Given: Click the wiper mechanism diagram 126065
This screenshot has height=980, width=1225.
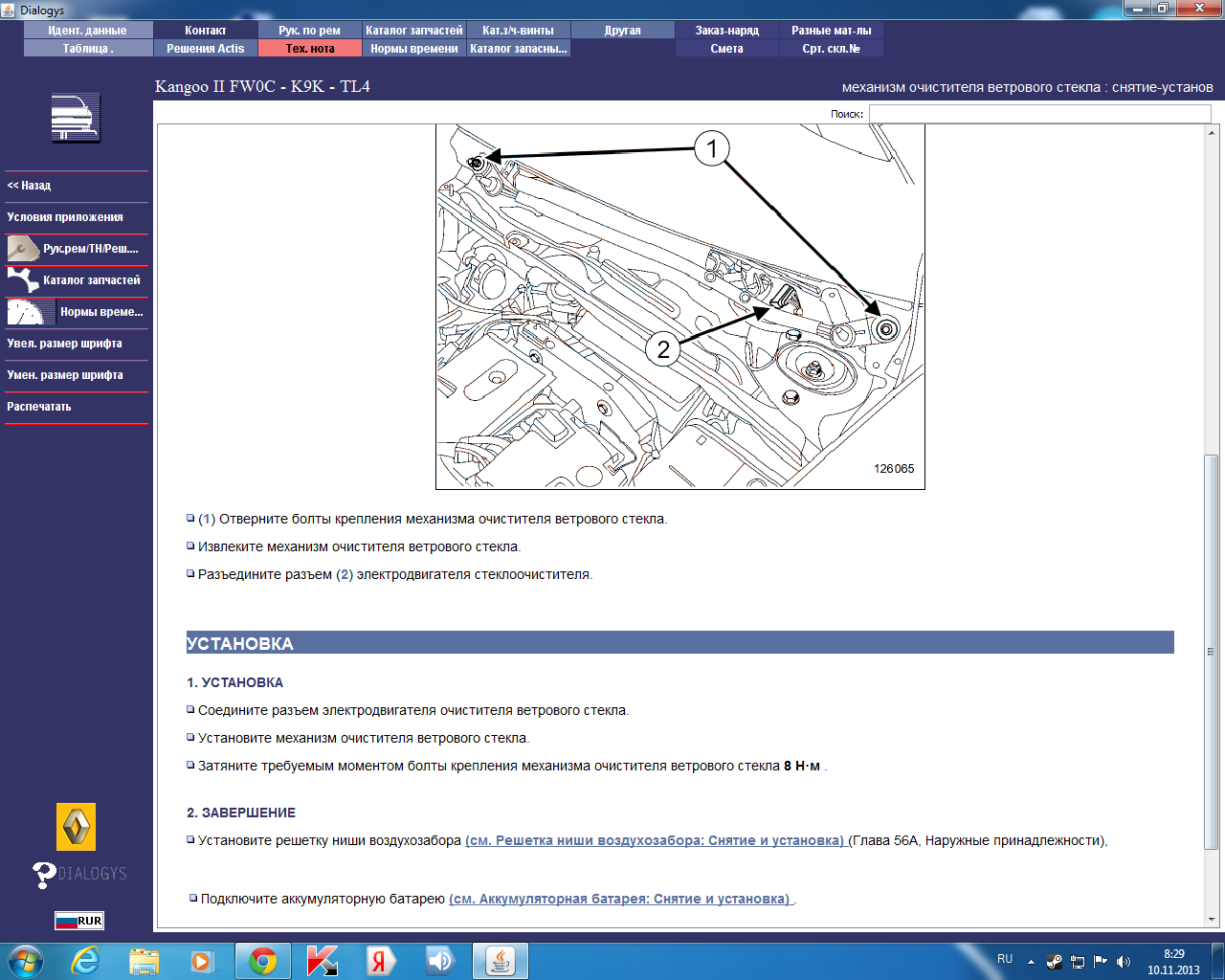Looking at the screenshot, I should point(680,306).
